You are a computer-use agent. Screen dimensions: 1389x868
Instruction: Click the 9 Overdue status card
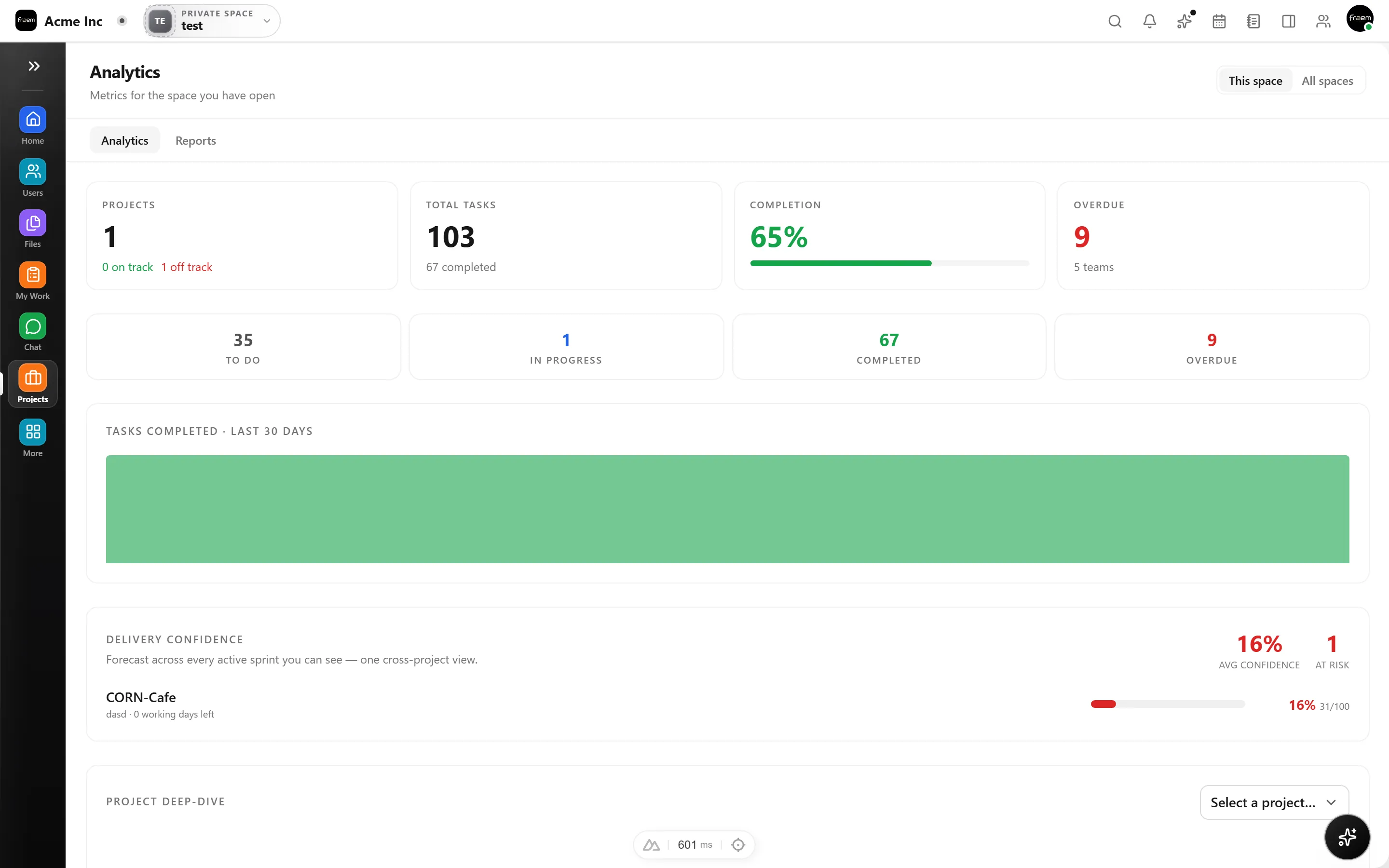coord(1212,347)
